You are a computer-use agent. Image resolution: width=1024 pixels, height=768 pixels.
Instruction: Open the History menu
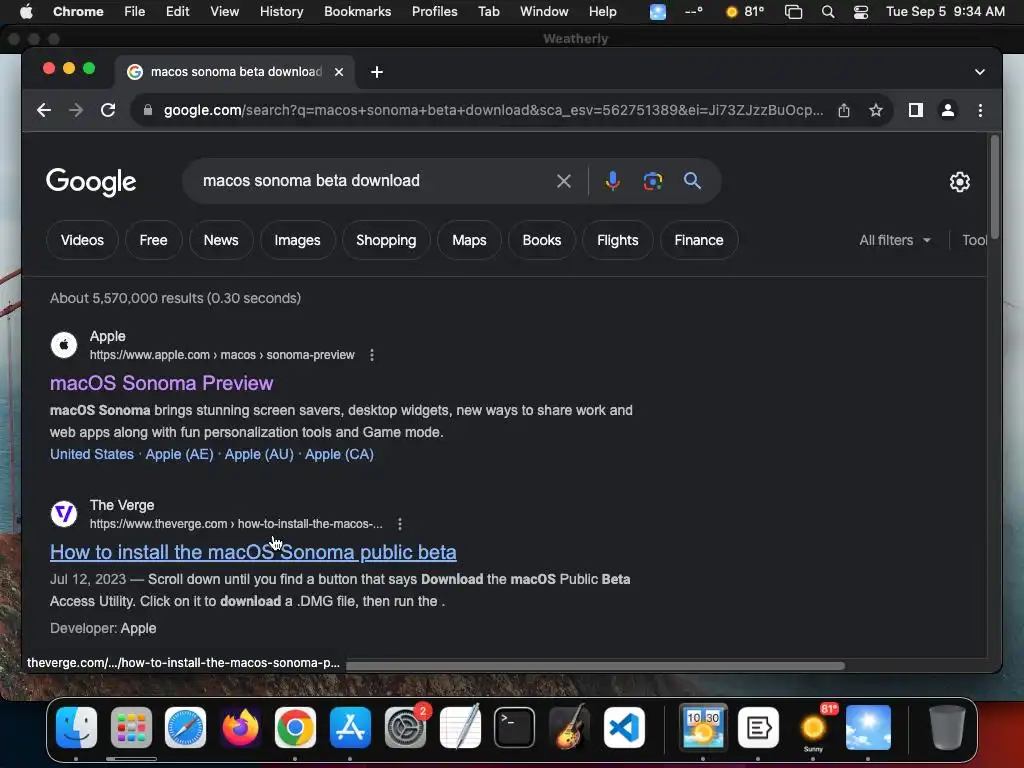281,12
